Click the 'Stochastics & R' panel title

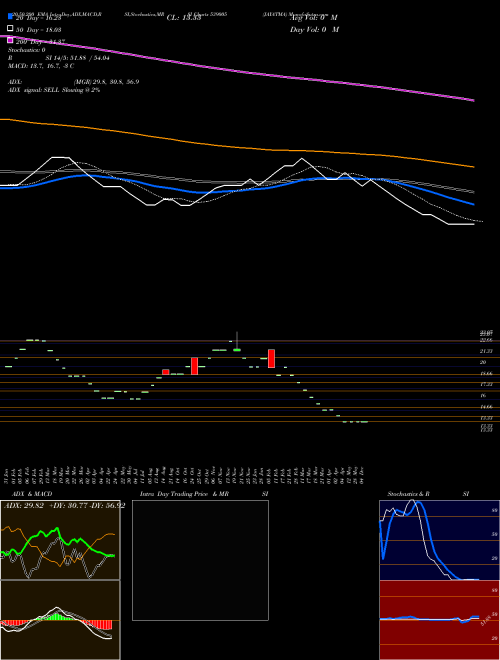pos(408,494)
